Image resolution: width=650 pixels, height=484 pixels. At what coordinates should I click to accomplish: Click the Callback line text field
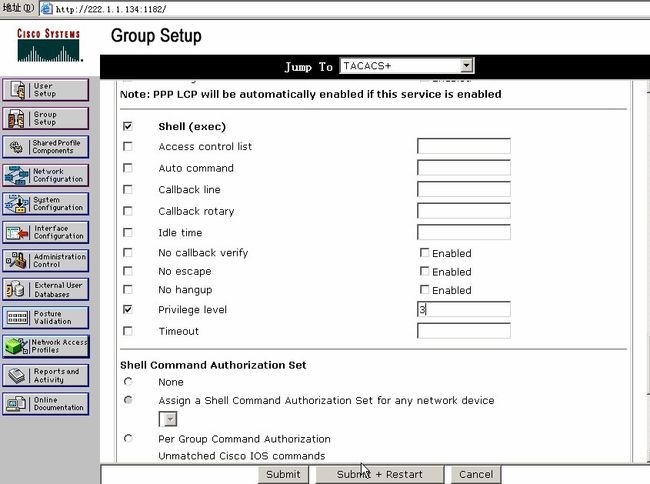(x=463, y=189)
